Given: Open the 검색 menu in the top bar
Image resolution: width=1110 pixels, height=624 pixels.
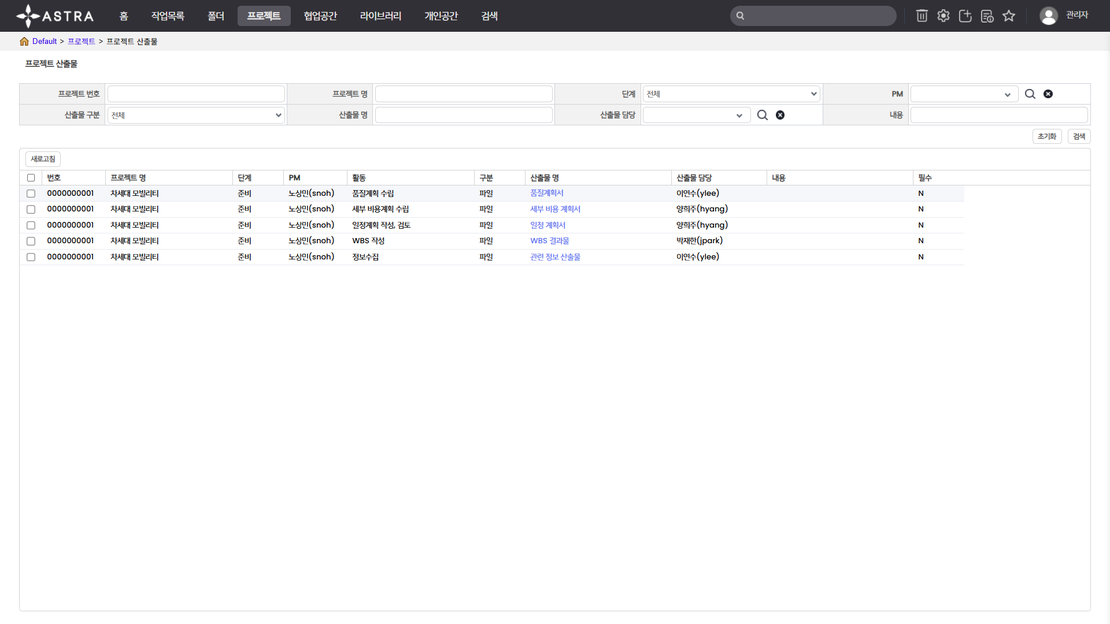Looking at the screenshot, I should pos(489,16).
